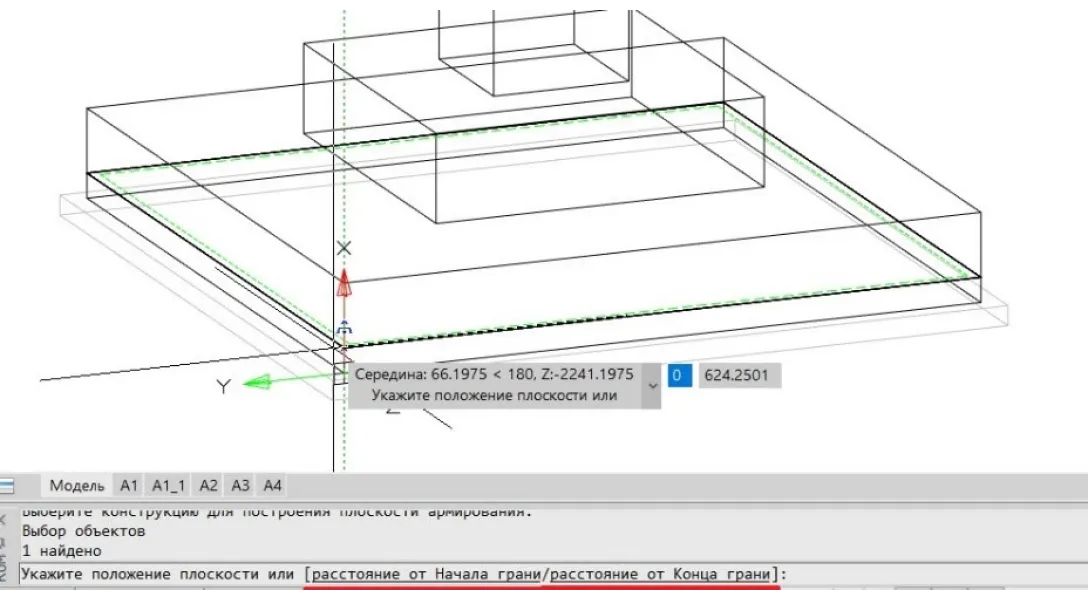This screenshot has height=600, width=1088.
Task: Click the '1 найдено' command history line
Action: (61, 551)
